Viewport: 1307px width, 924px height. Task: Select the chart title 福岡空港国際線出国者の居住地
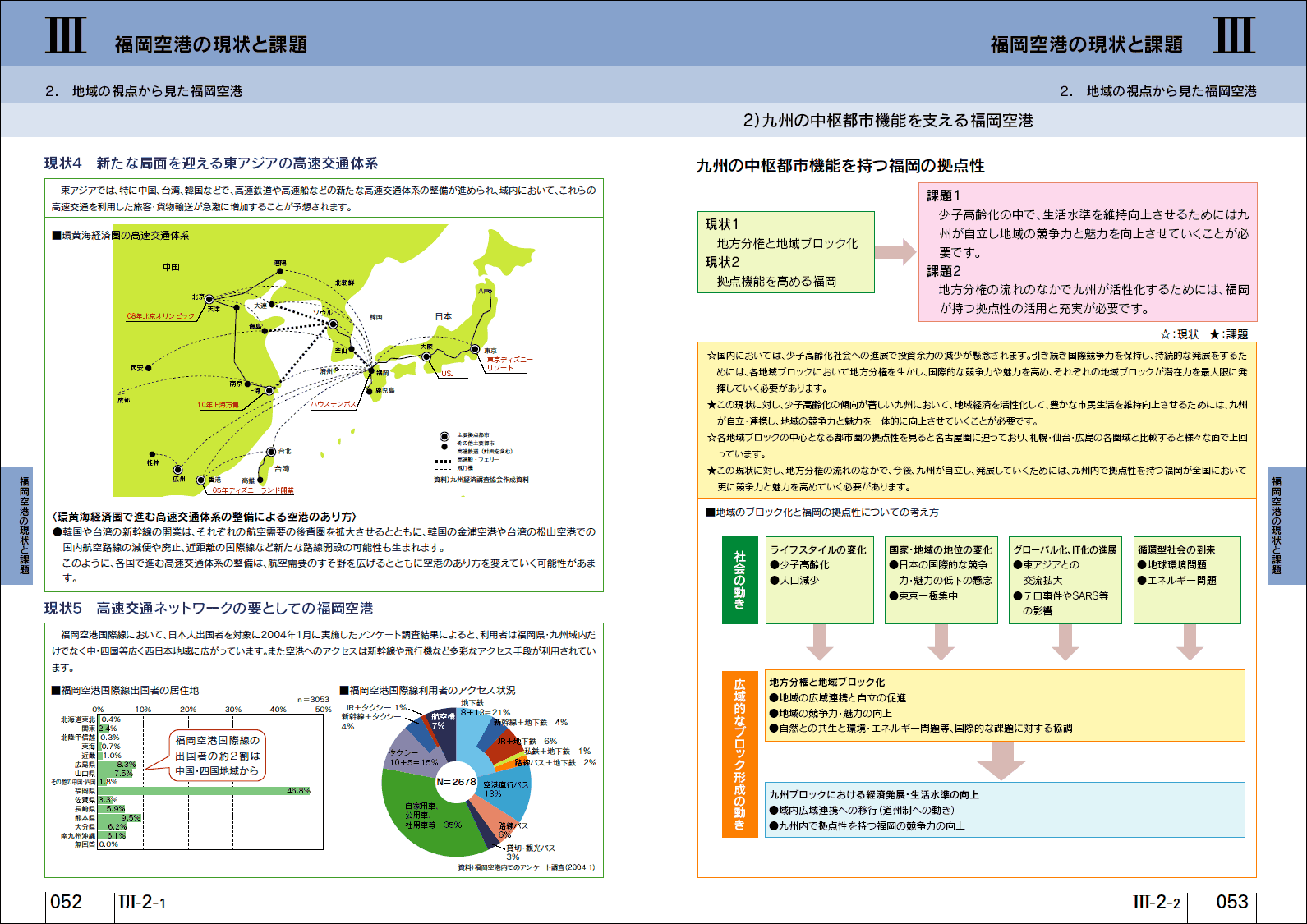click(125, 691)
